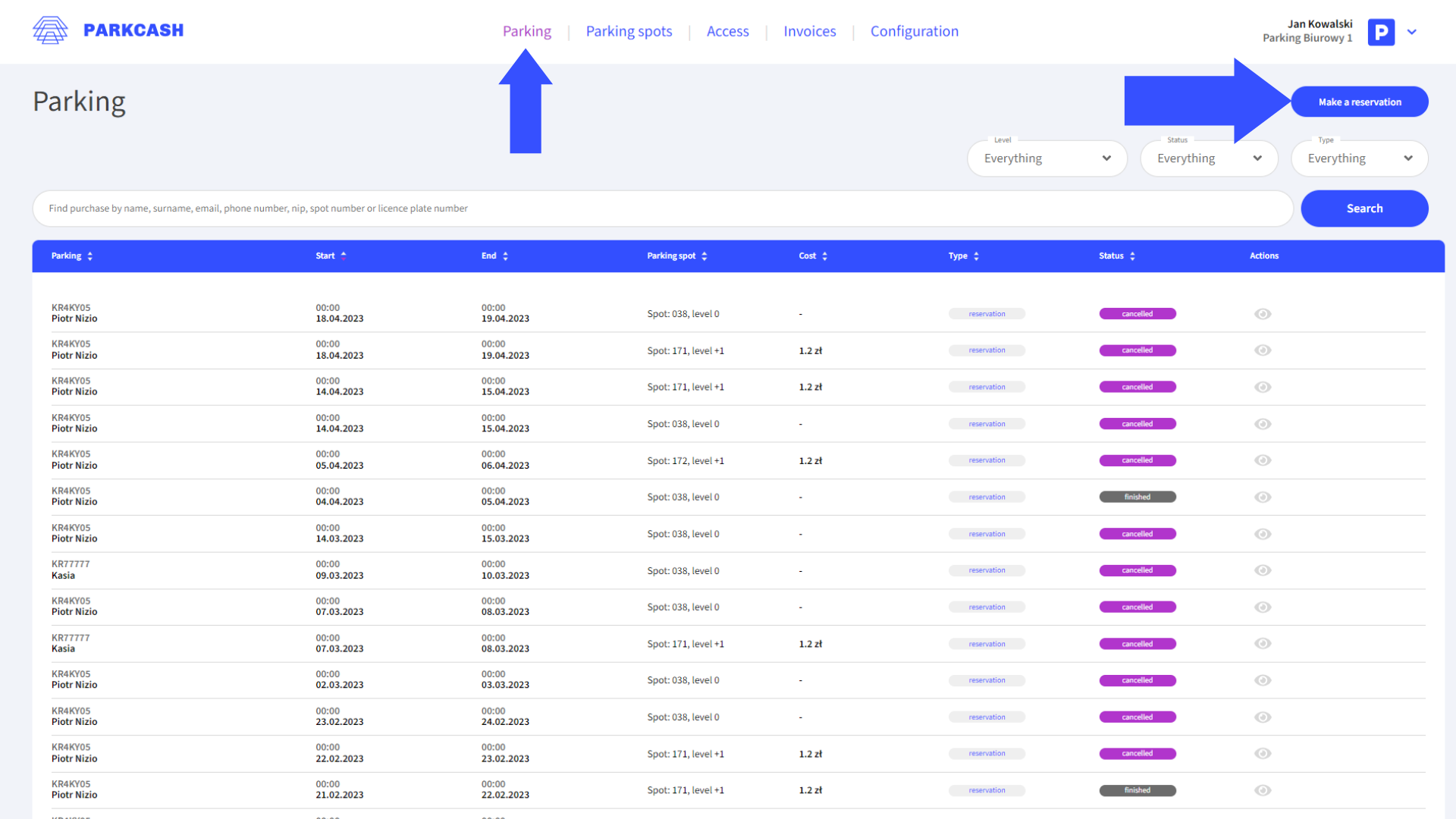View details of the first cancelled reservation
This screenshot has height=819, width=1456.
[1263, 313]
